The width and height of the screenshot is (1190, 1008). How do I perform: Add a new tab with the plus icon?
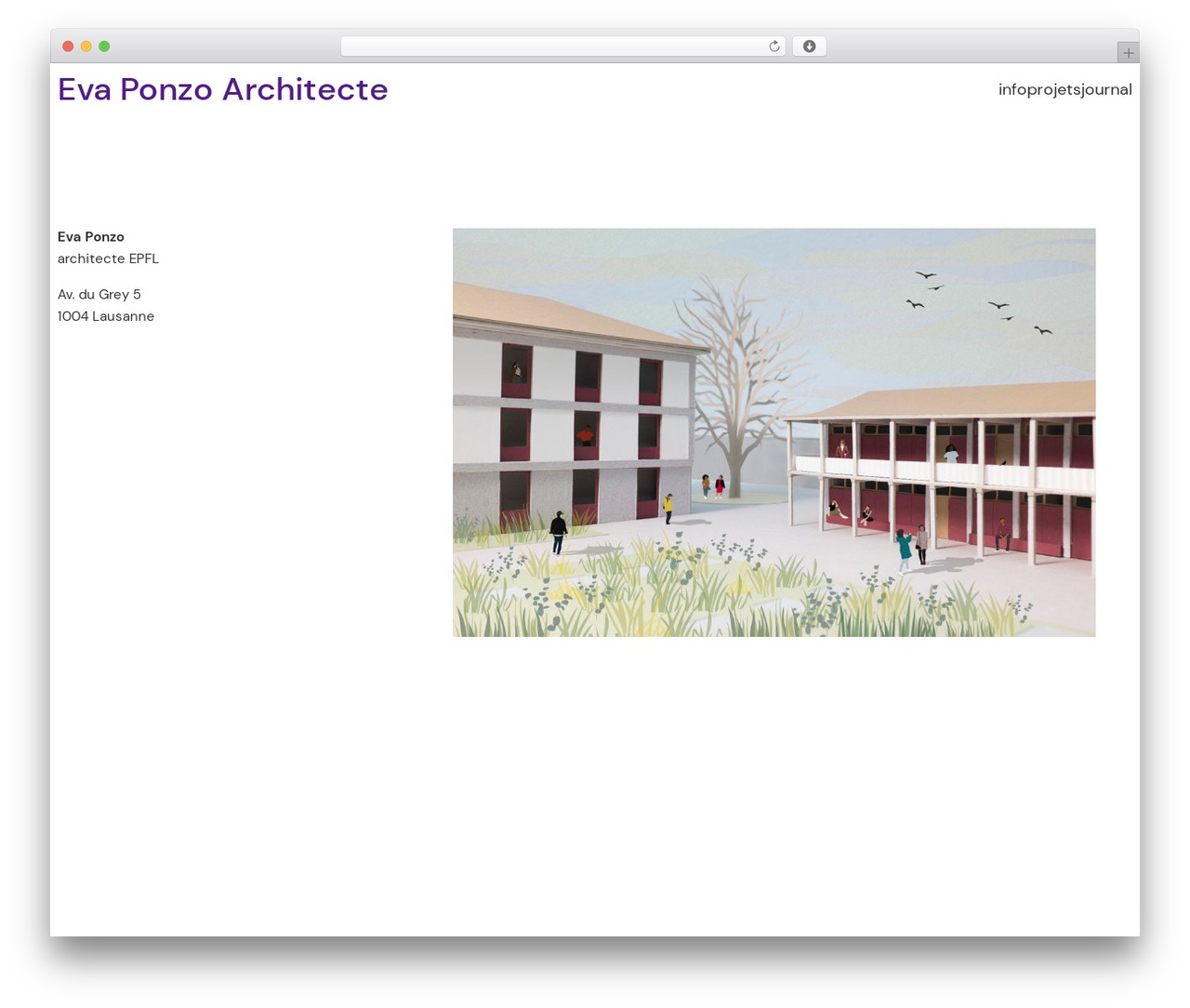(x=1128, y=53)
